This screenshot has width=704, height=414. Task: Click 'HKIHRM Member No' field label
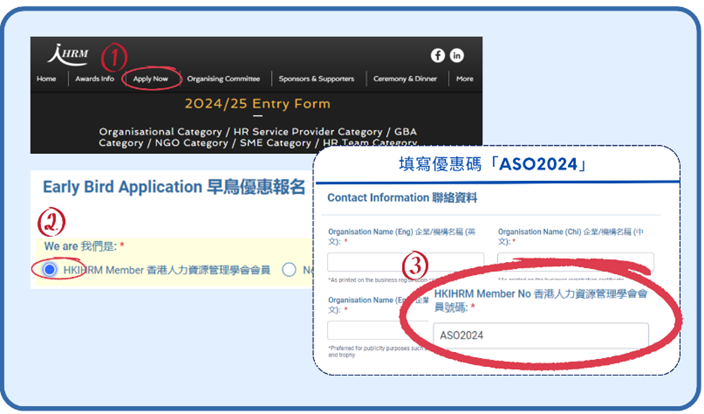541,300
